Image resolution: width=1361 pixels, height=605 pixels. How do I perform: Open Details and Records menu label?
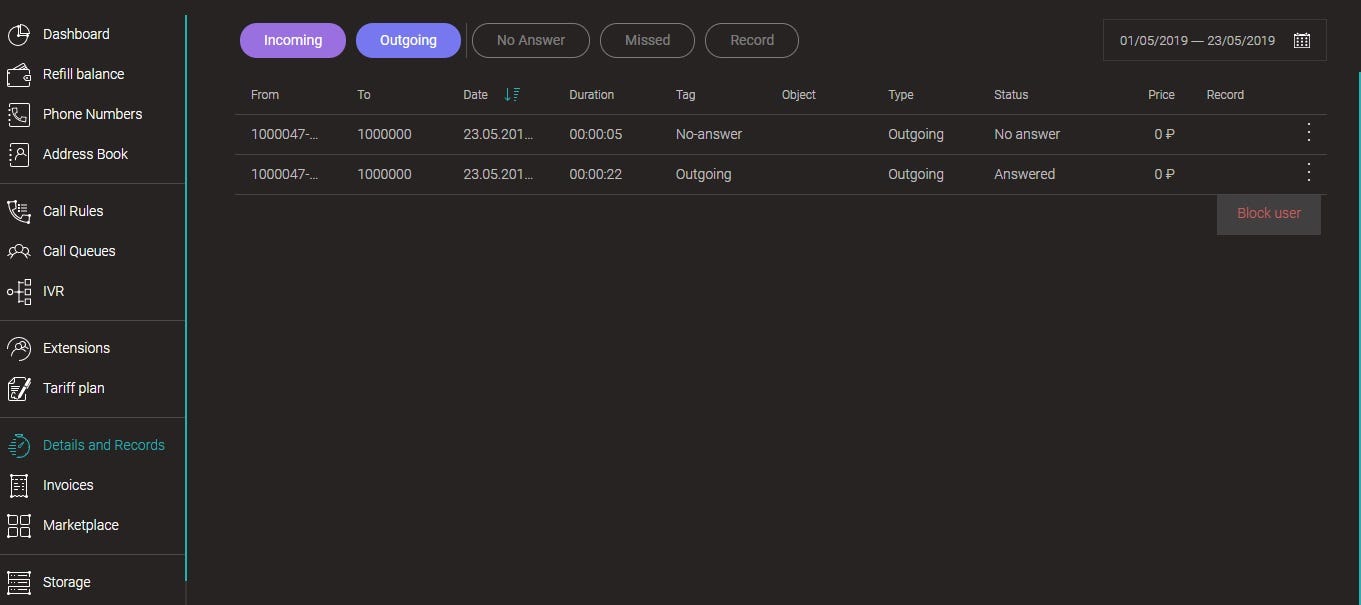coord(104,445)
